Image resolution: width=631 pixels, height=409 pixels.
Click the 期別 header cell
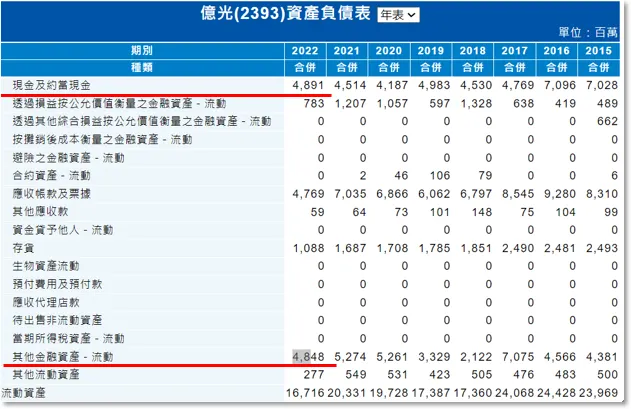click(142, 51)
